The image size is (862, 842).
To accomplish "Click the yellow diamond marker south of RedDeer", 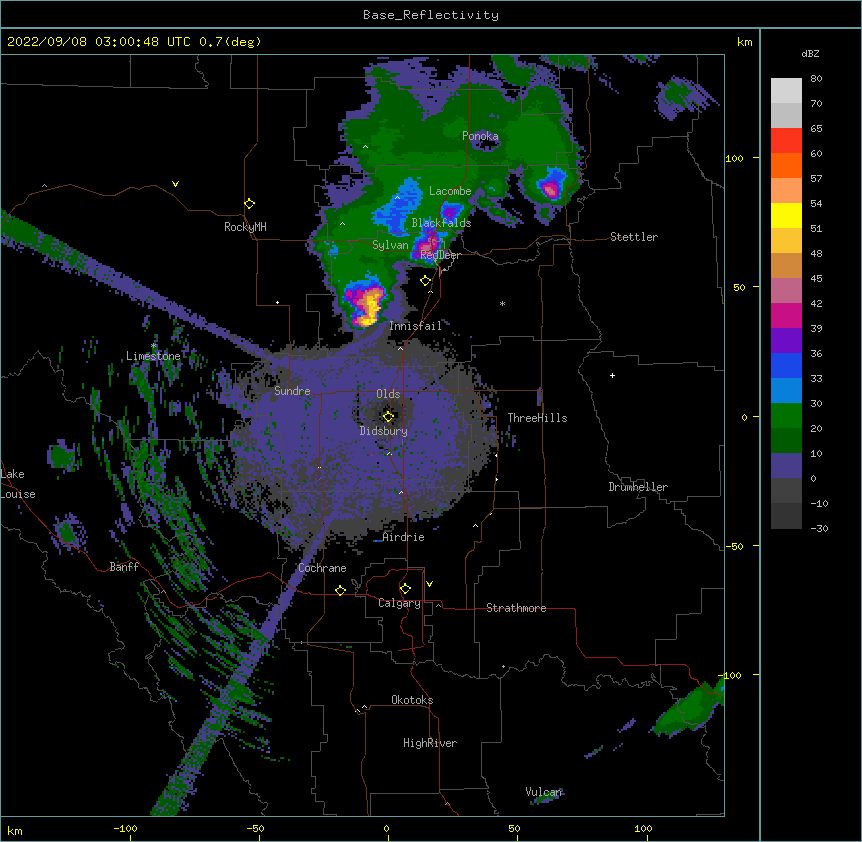I will coord(426,281).
